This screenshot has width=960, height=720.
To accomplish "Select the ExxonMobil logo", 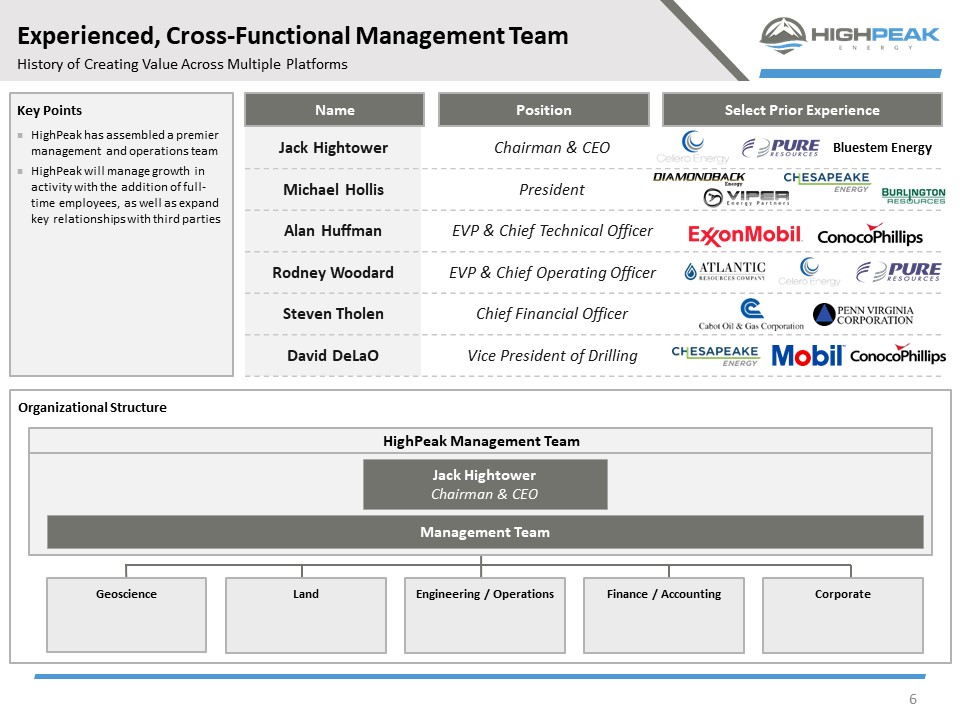I will point(744,234).
